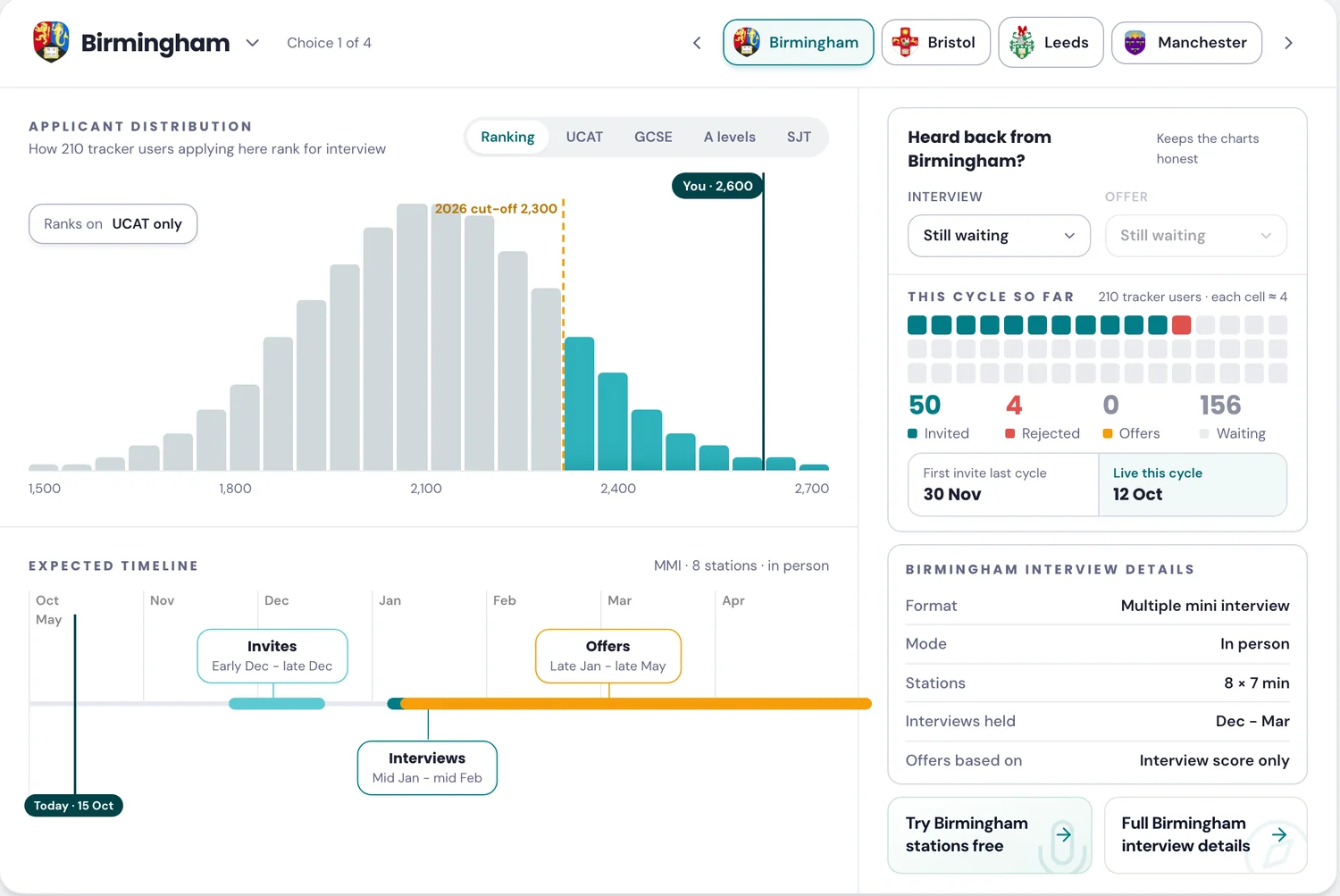Open the Interview status dropdown
The height and width of the screenshot is (896, 1340).
999,236
